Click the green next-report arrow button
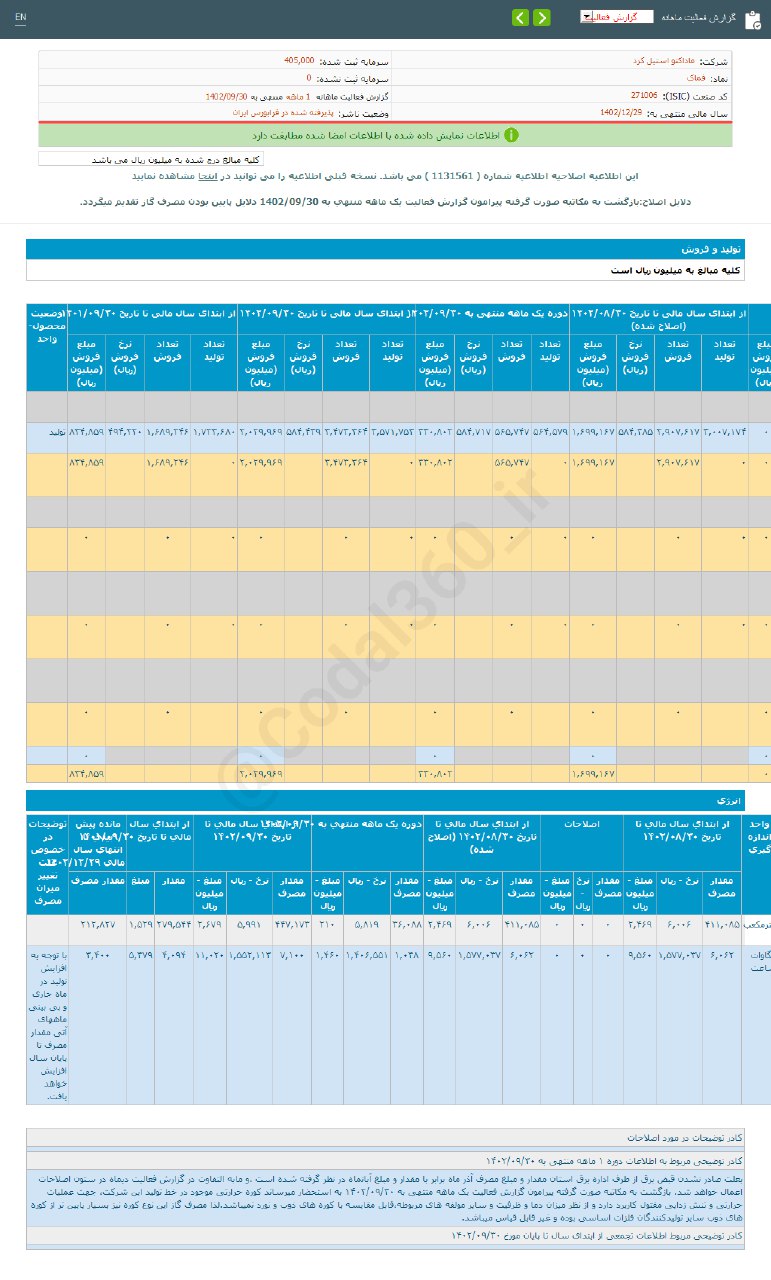 (541, 17)
